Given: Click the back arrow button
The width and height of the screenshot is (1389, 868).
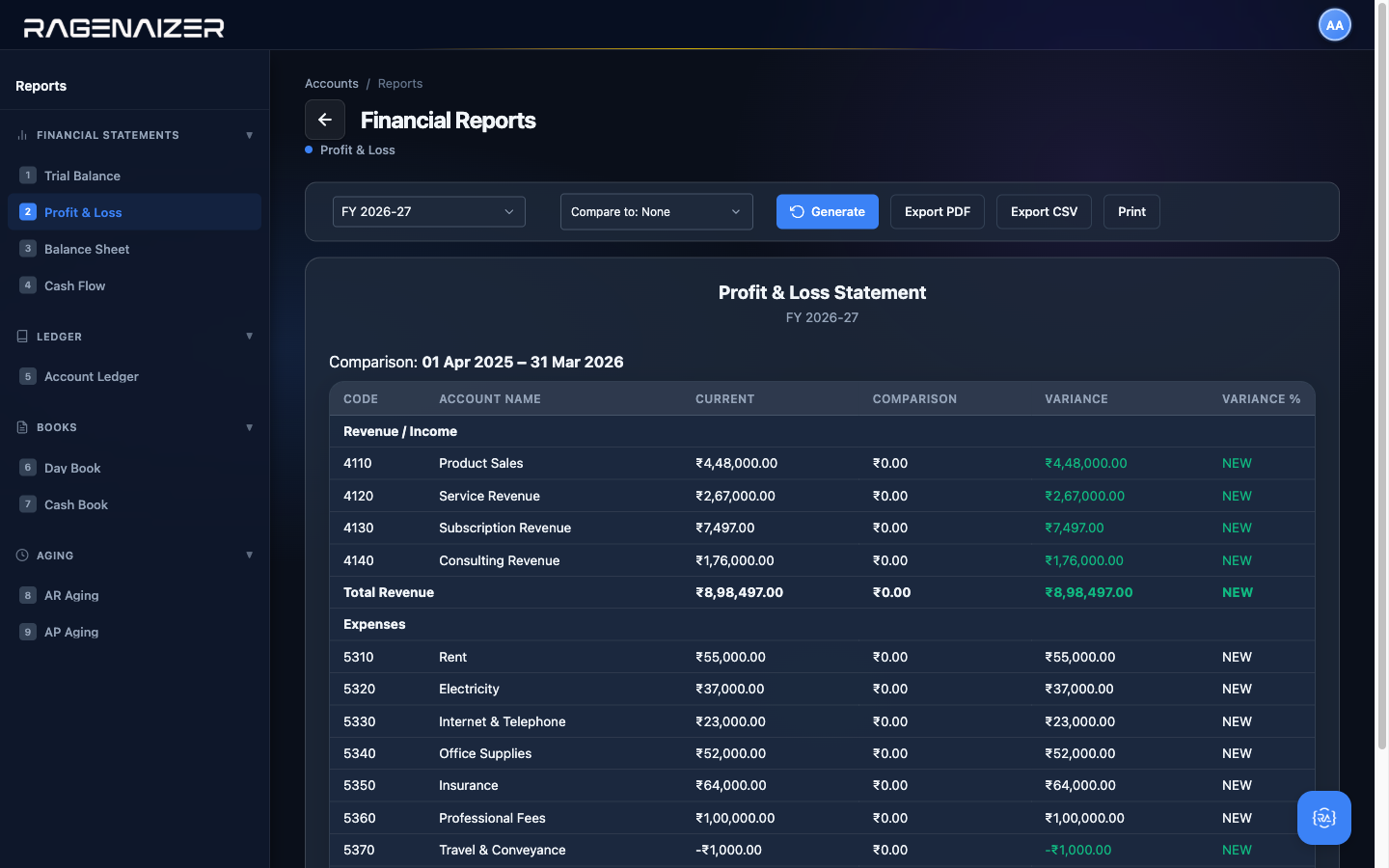Looking at the screenshot, I should (325, 120).
